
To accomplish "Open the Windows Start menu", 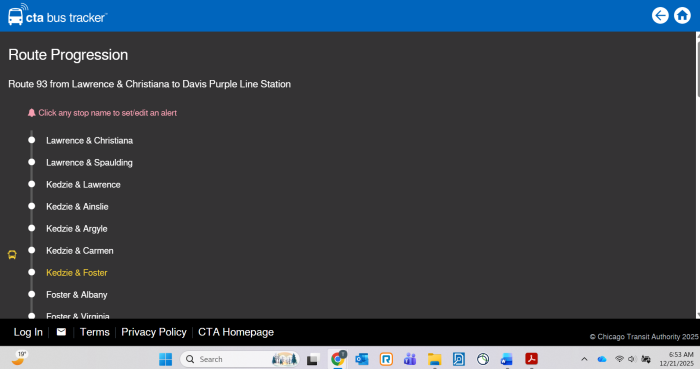I will pos(165,359).
